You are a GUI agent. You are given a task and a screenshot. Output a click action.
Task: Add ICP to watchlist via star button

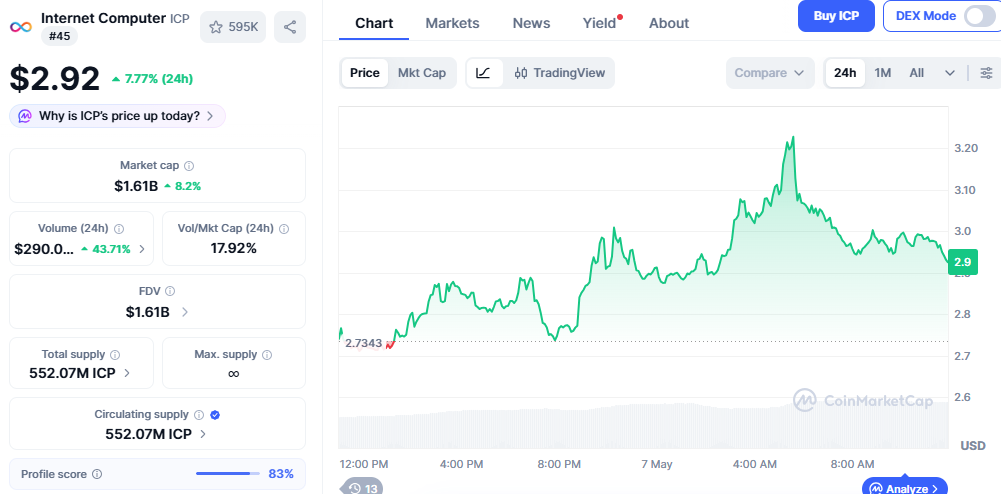[233, 27]
